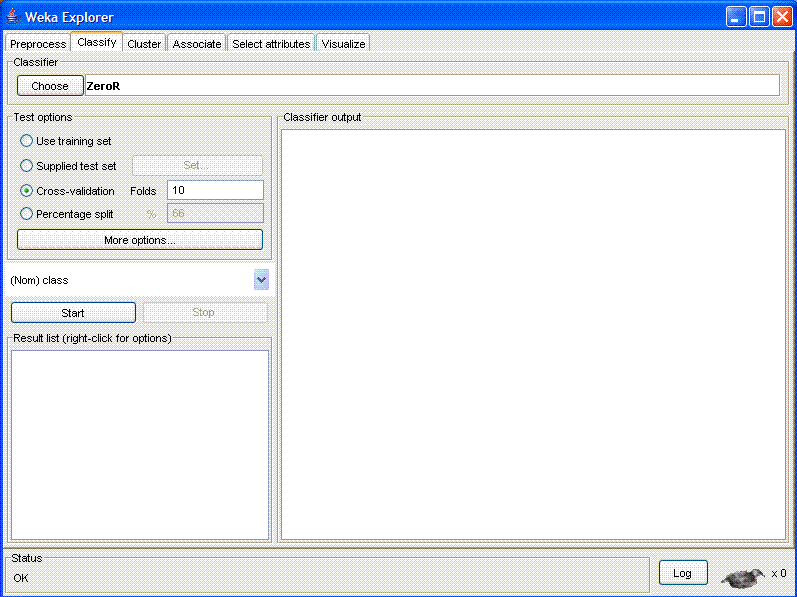Click the Result list panel
This screenshot has width=797, height=597.
point(140,445)
